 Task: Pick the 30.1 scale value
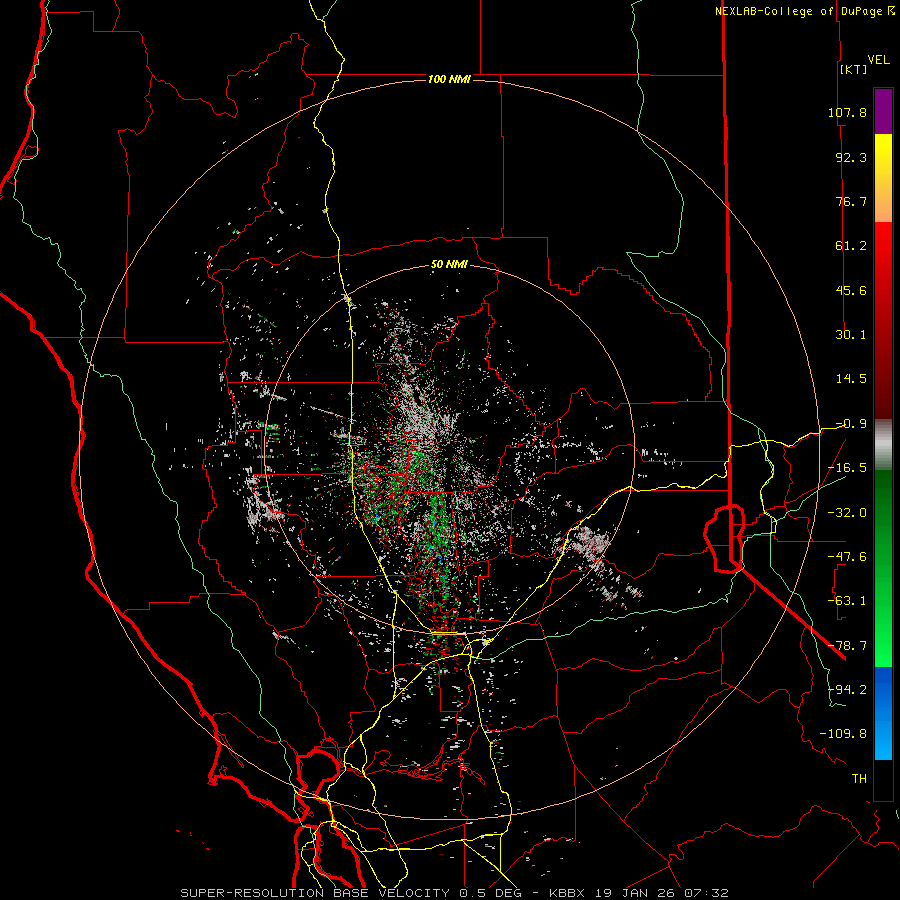tap(851, 335)
